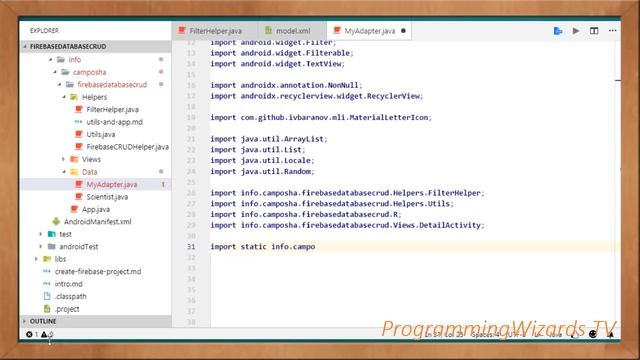Click the markdown icon beside create-firebase-project.md

[47, 271]
